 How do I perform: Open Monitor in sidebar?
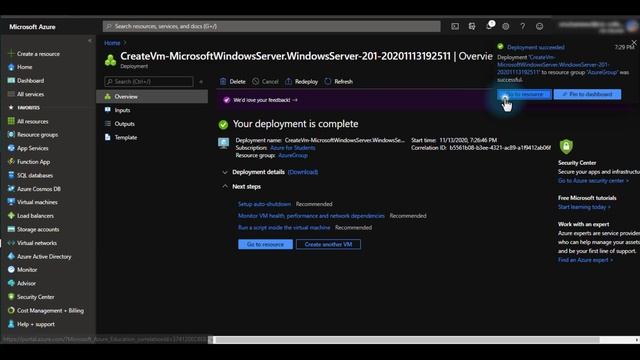27,269
